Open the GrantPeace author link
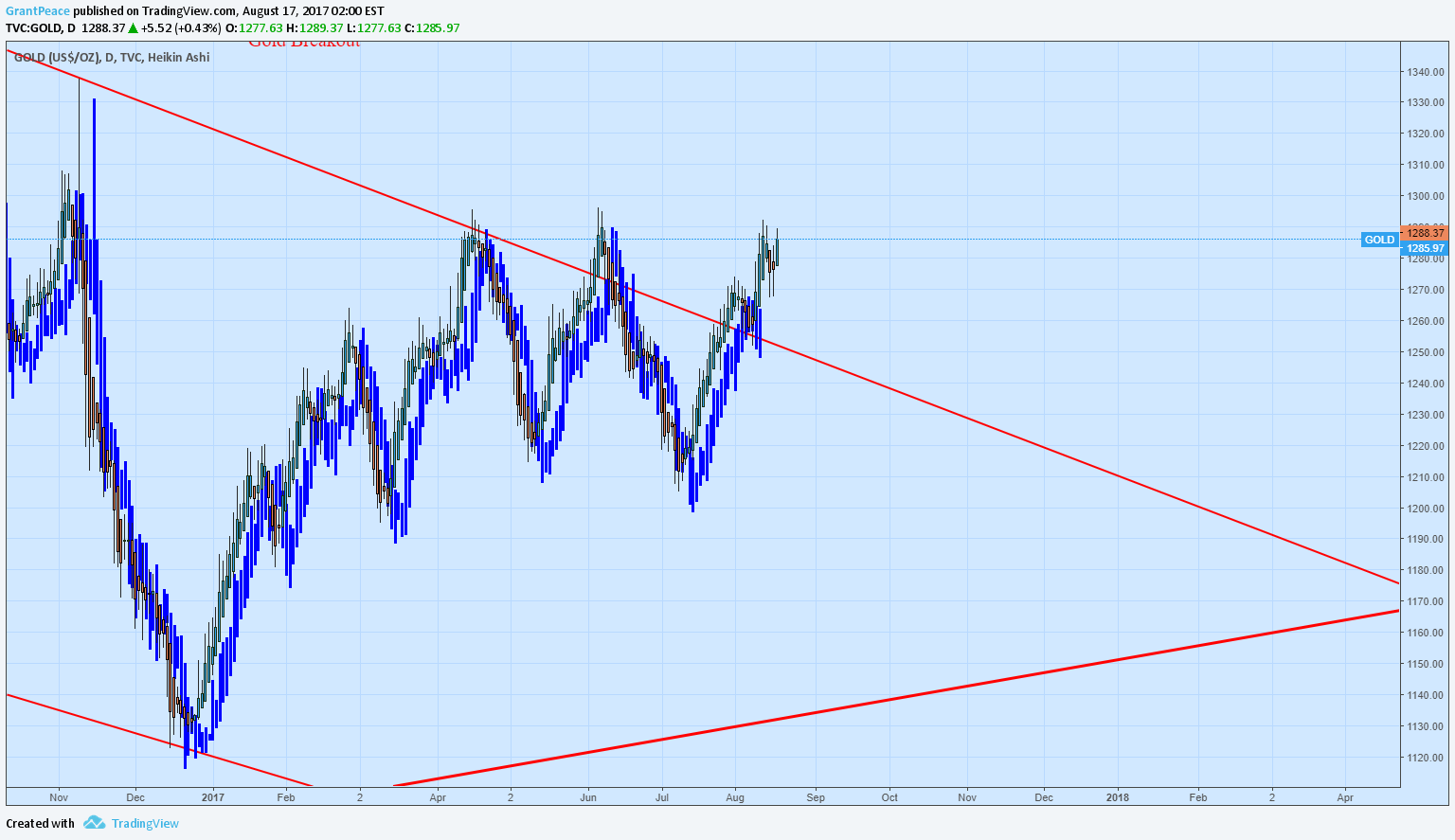The image size is (1455, 840). 38,11
